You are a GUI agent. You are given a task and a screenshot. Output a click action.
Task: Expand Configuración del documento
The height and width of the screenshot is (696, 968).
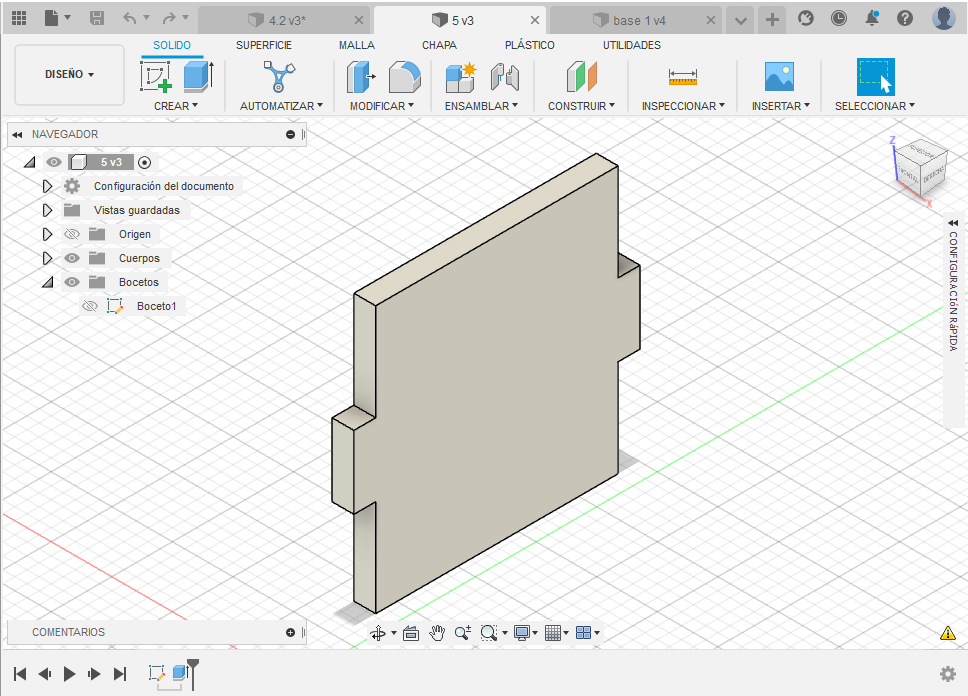(48, 186)
